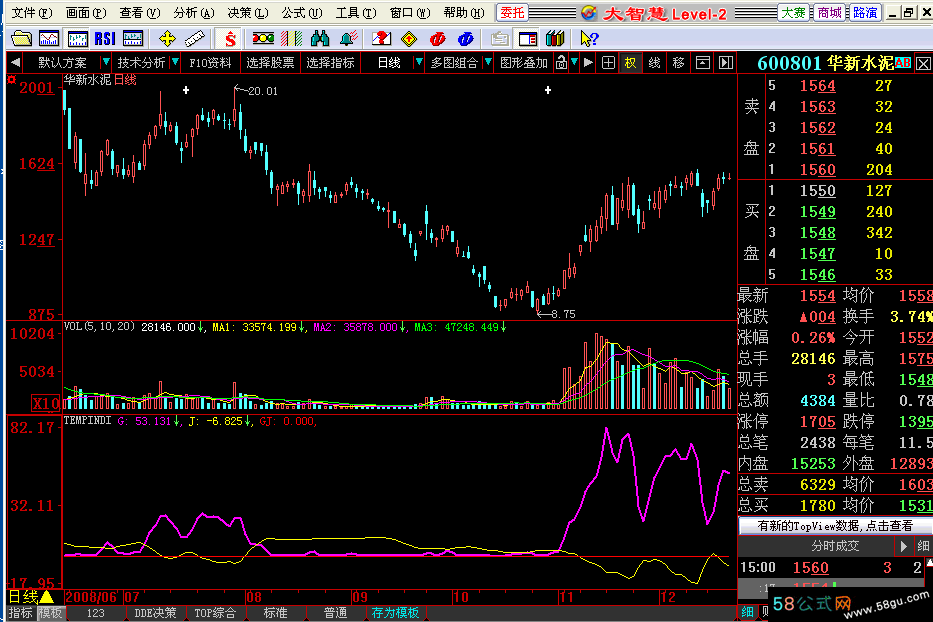Click the 选择指标 button
This screenshot has height=622, width=933.
[x=330, y=62]
